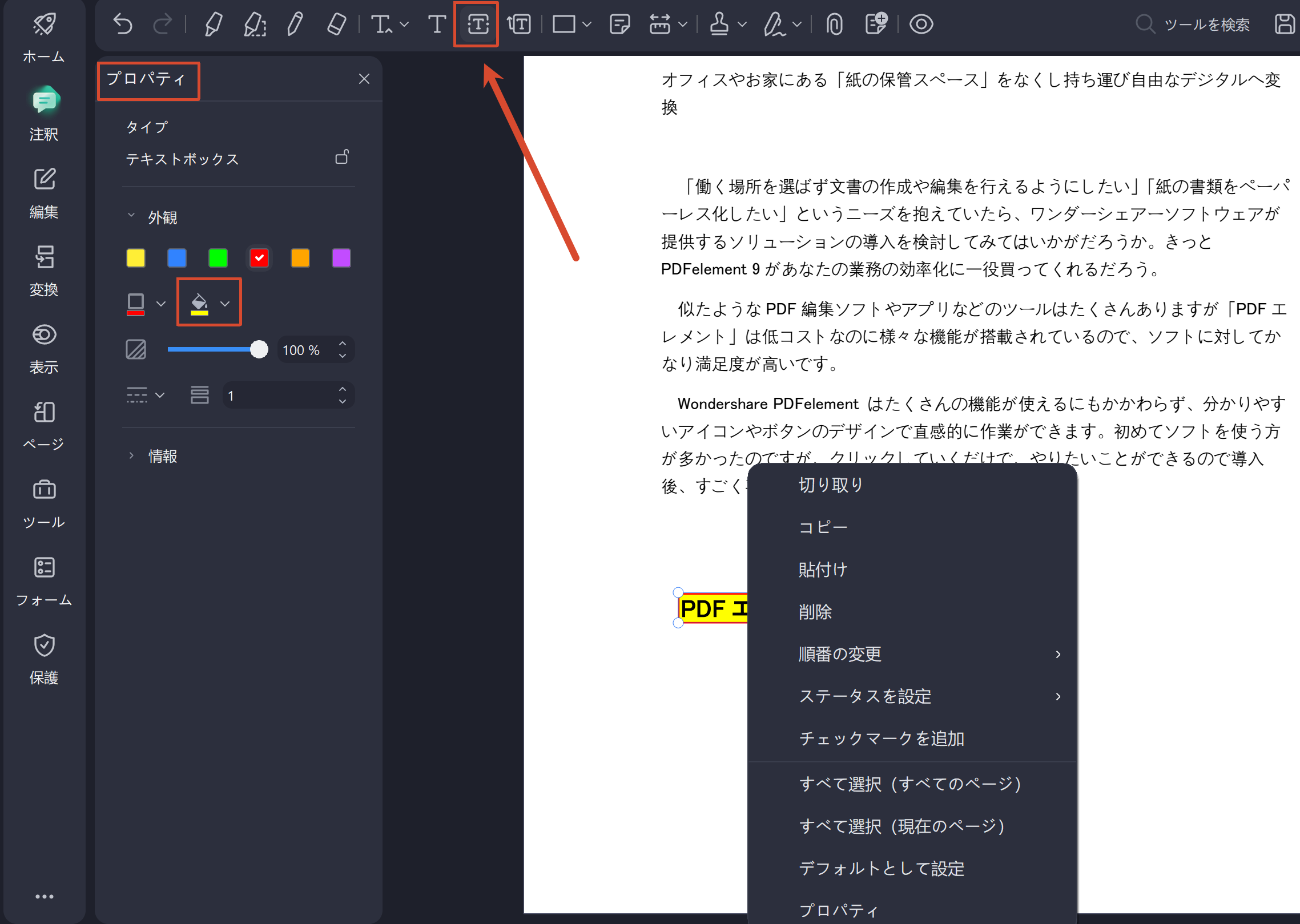Choose デフォルトとして設定 from the context menu
The image size is (1300, 924).
(x=912, y=869)
